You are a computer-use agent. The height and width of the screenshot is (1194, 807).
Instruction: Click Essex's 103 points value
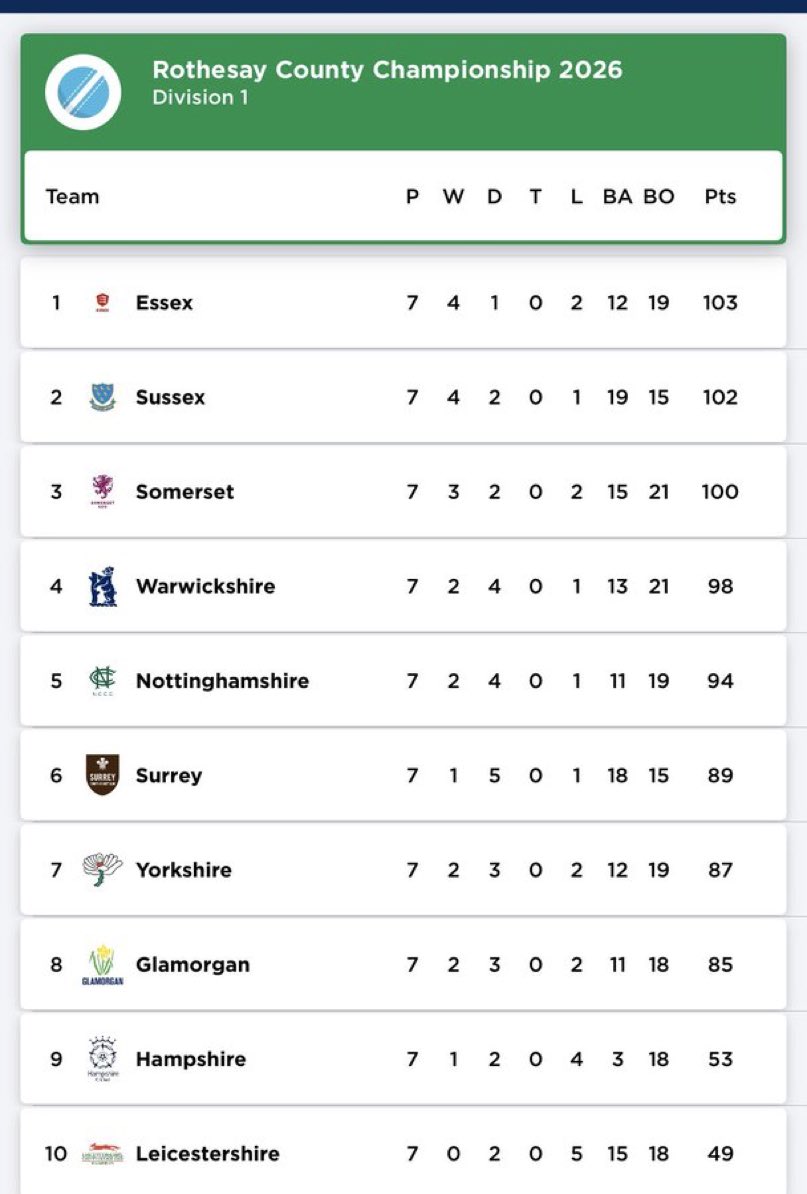tap(720, 303)
